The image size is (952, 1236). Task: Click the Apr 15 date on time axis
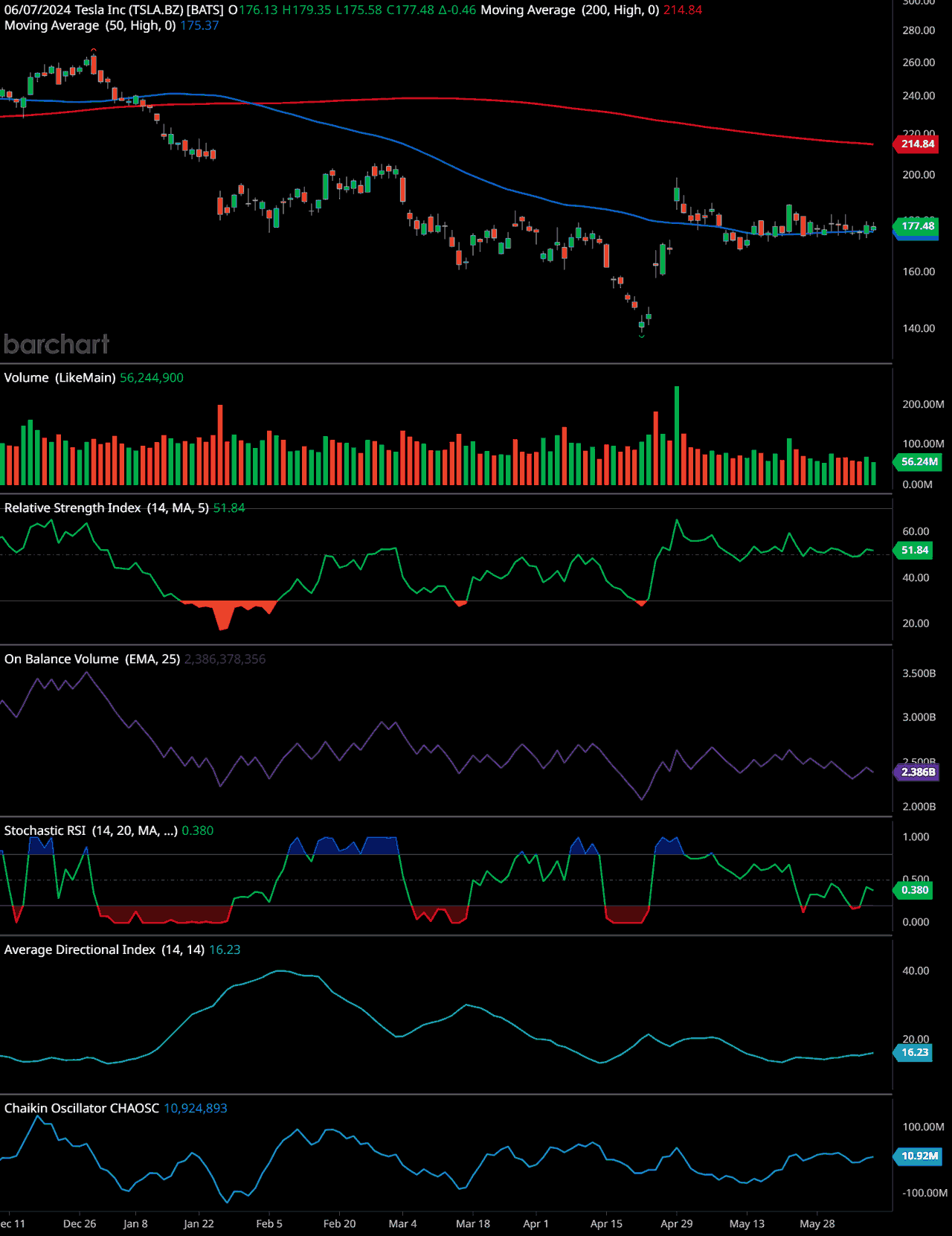(607, 1223)
